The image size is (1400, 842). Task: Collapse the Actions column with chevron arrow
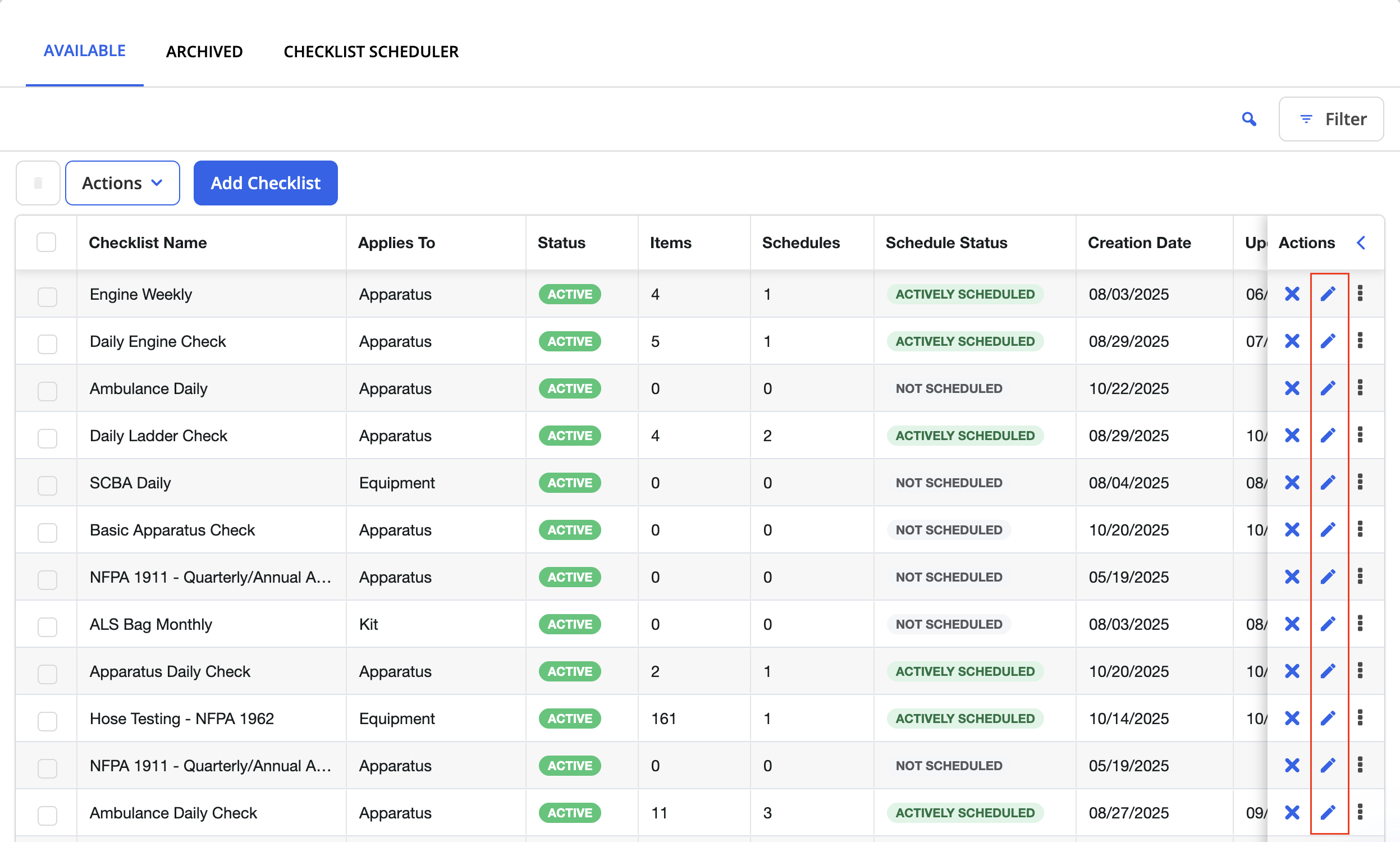coord(1361,243)
